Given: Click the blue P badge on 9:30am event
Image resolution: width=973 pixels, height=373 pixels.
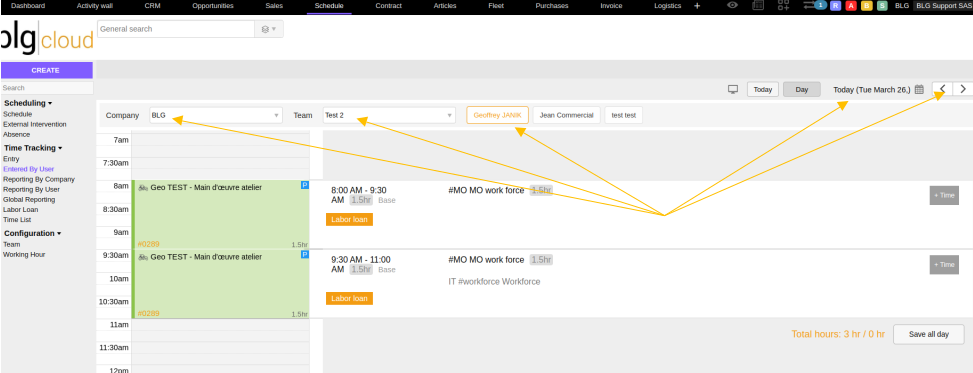Looking at the screenshot, I should click(x=305, y=254).
